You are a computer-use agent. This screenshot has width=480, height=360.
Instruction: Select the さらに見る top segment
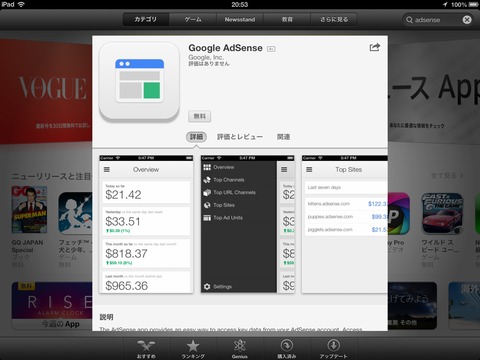click(x=334, y=19)
